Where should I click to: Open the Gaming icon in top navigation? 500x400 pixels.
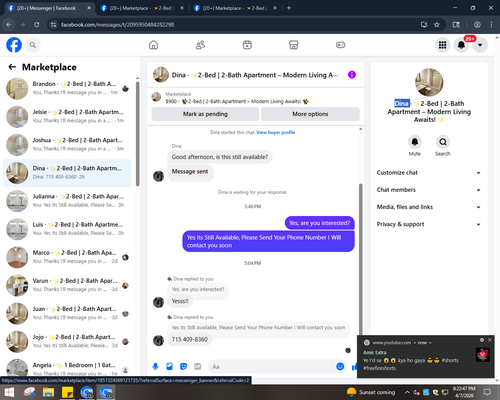click(340, 45)
